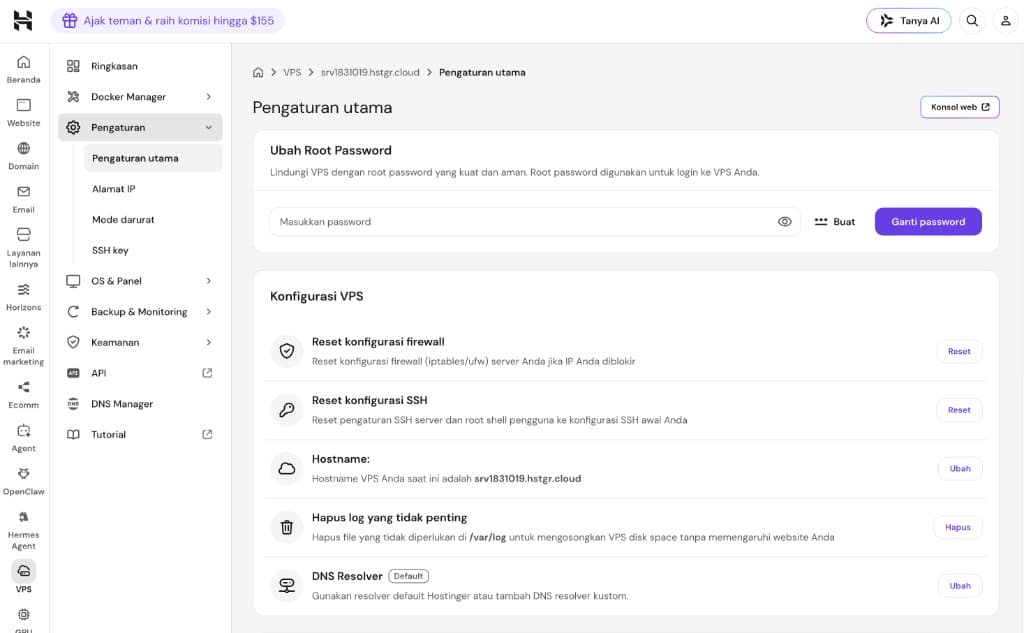This screenshot has height=633, width=1024.
Task: Click Reset for SSH configuration
Action: [x=959, y=410]
